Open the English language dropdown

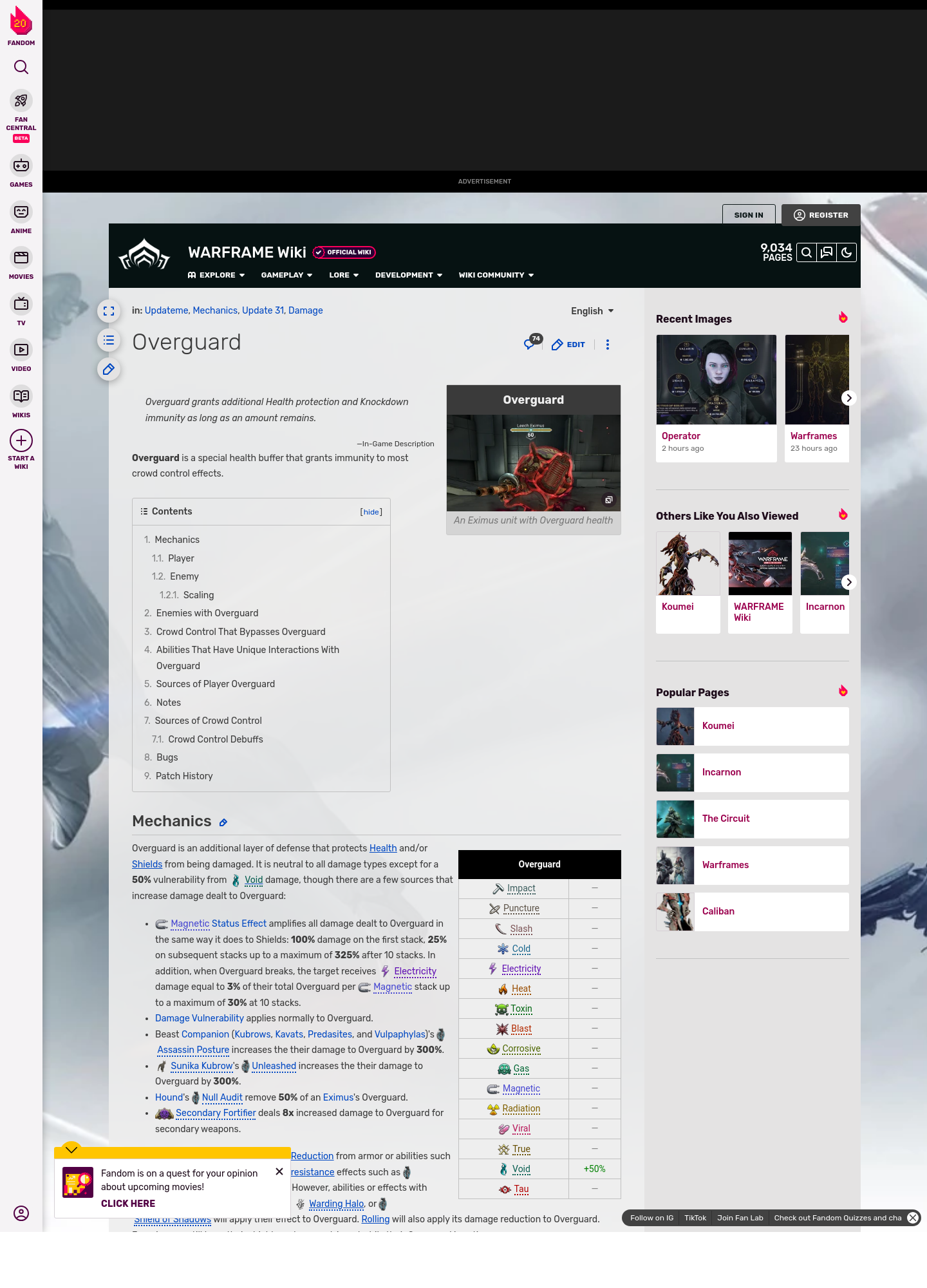pos(592,311)
